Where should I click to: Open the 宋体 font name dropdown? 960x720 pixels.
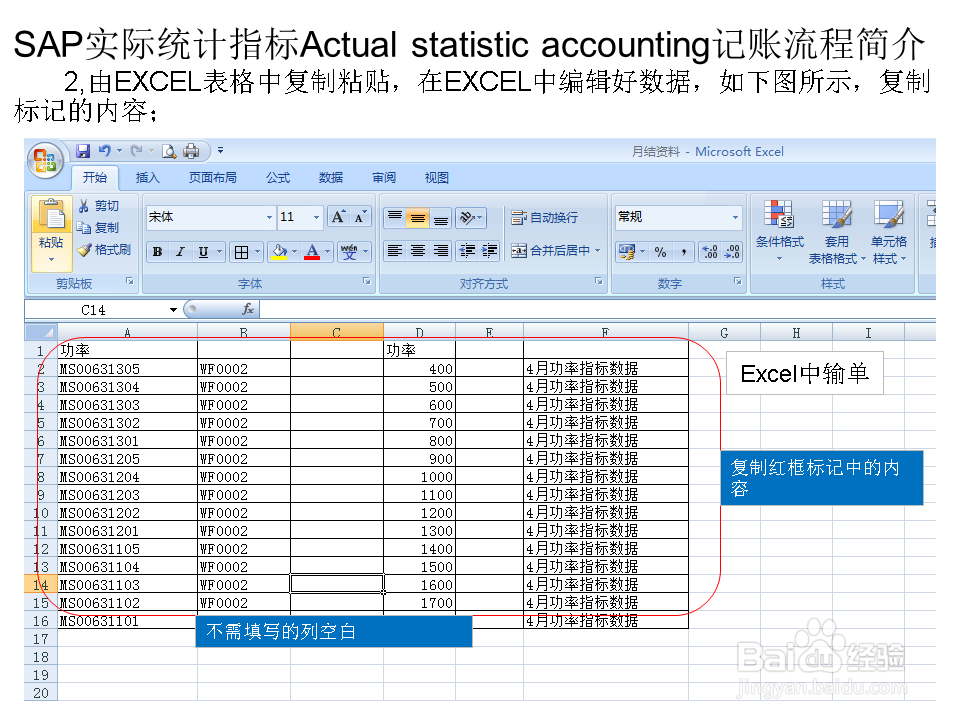click(269, 217)
